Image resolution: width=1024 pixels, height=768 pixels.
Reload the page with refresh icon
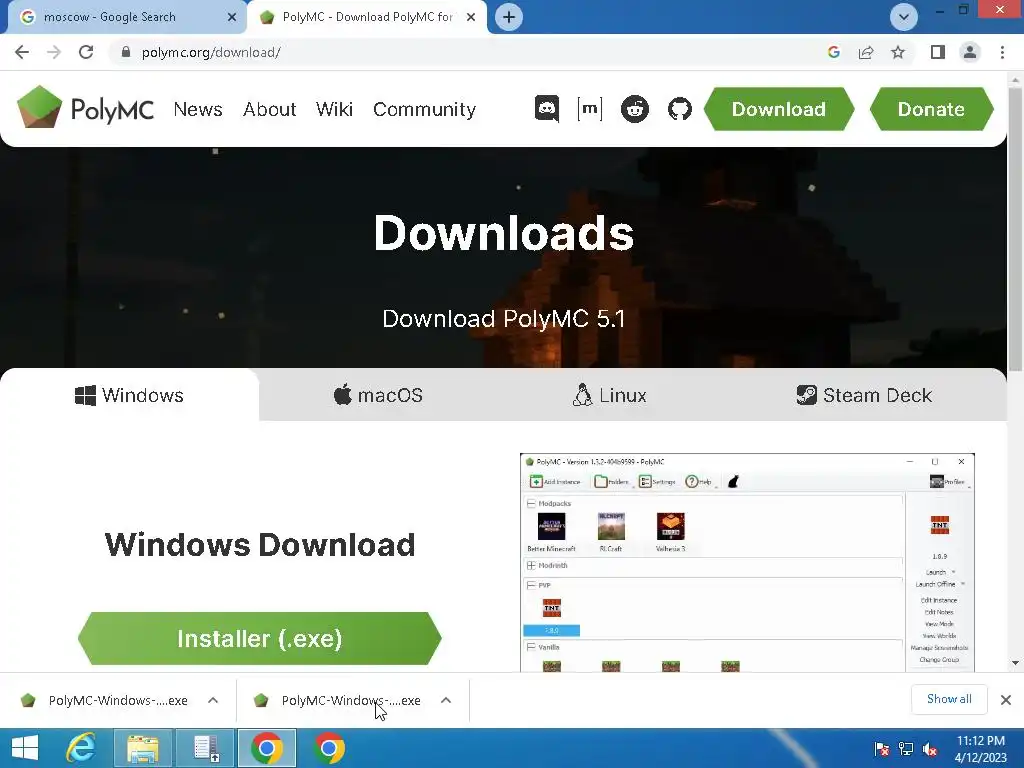pyautogui.click(x=86, y=52)
